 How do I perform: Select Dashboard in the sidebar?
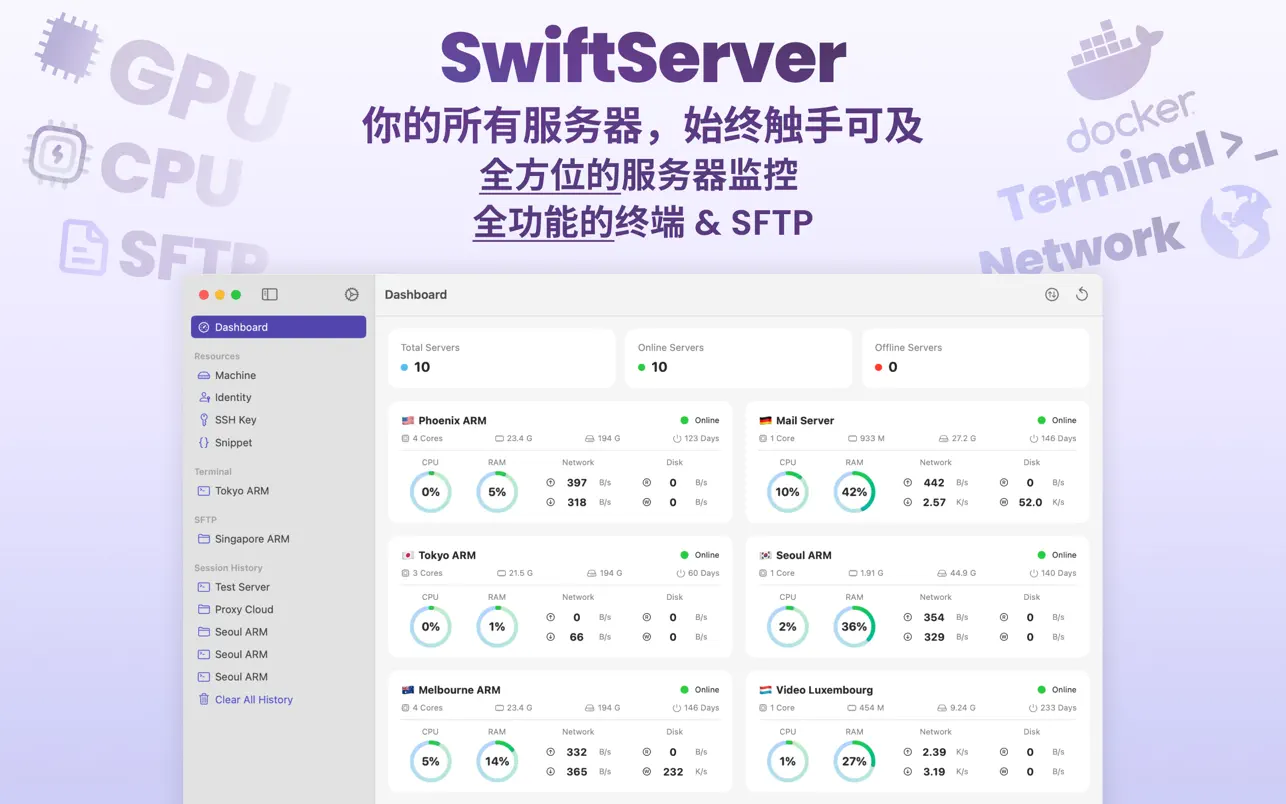(x=240, y=327)
